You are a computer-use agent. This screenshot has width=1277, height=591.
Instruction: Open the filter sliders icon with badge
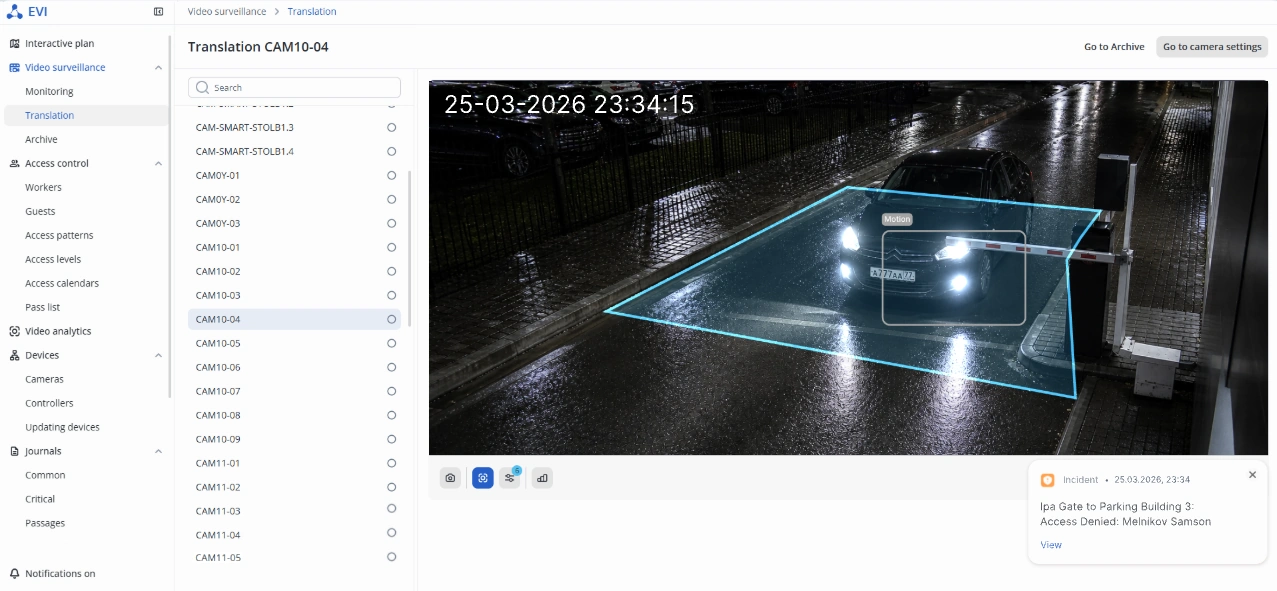pyautogui.click(x=510, y=478)
